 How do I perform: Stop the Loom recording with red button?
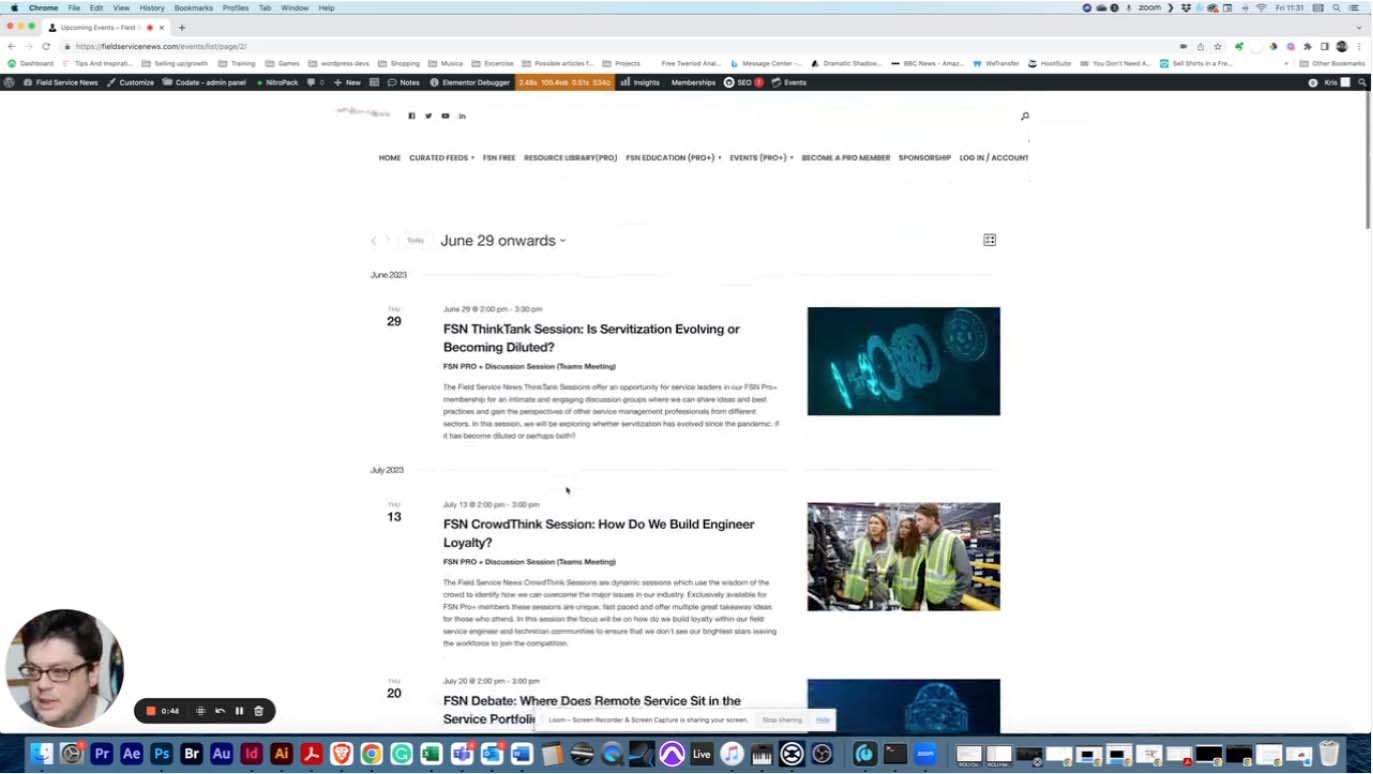coord(151,711)
